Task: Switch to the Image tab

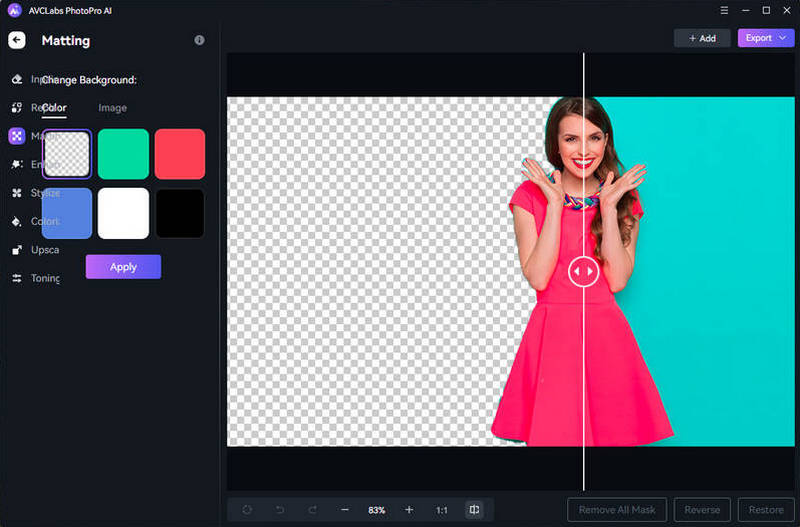Action: coord(112,108)
